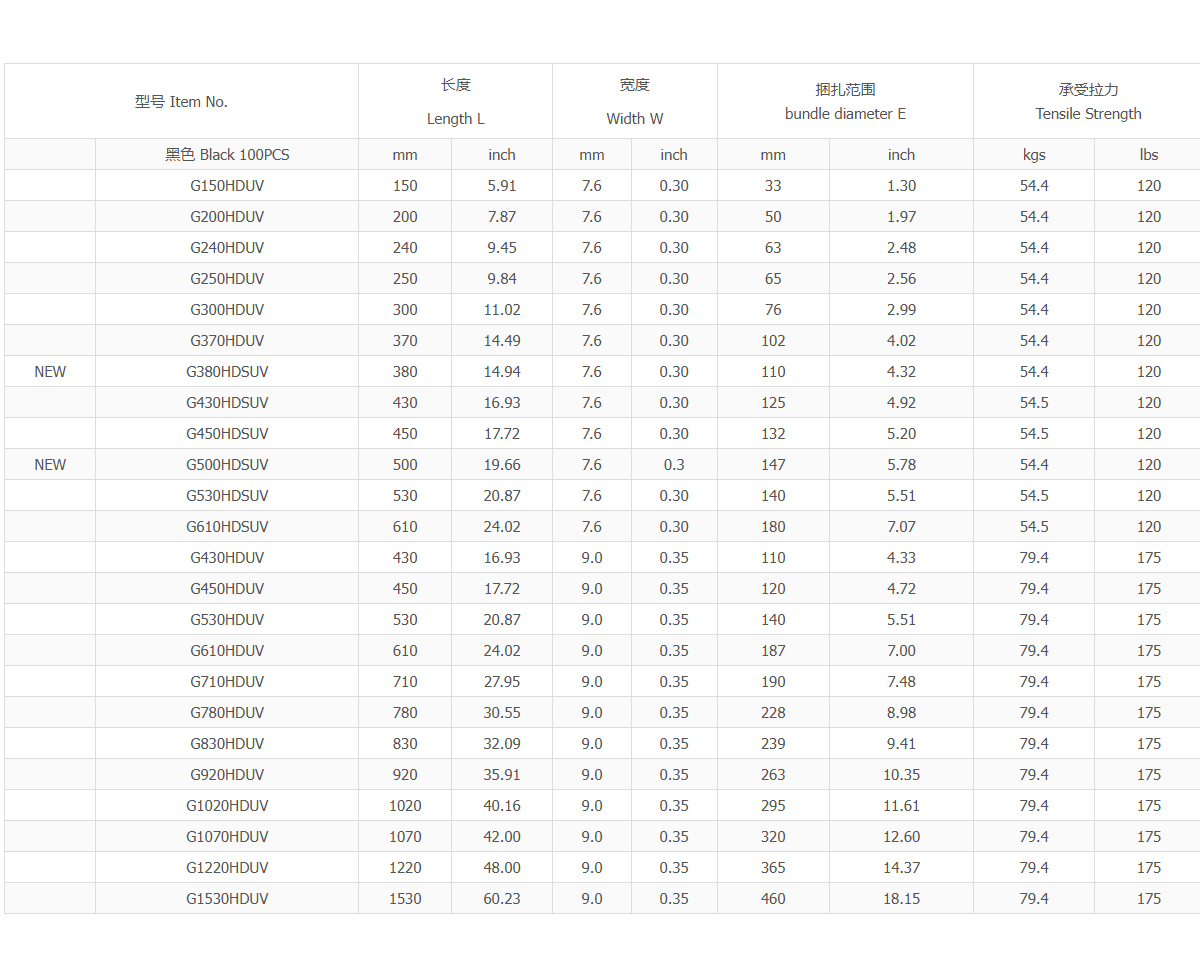1200x959 pixels.
Task: Click the Tensile Strength column header
Action: coord(1088,102)
